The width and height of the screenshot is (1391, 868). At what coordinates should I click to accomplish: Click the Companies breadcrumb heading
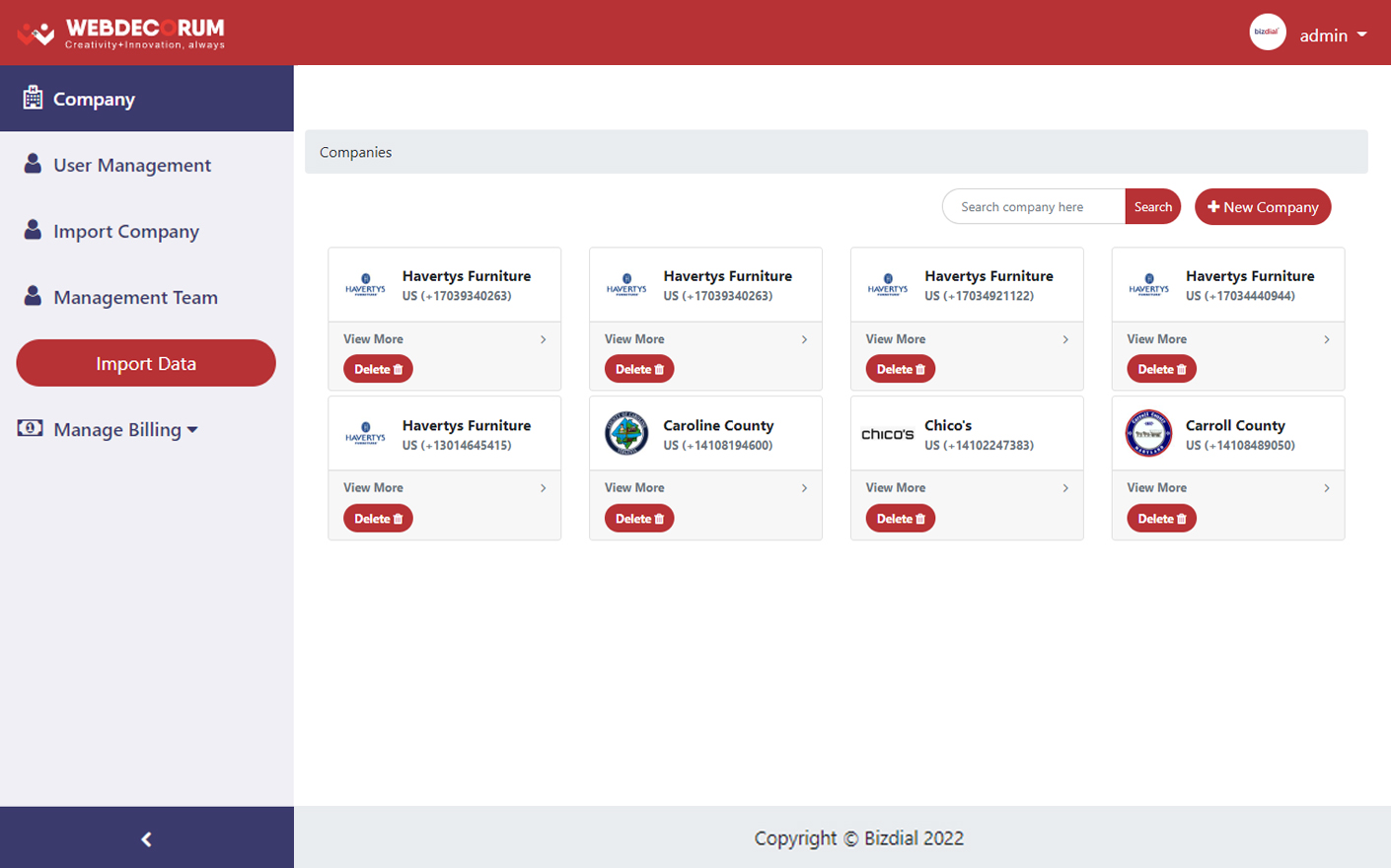click(356, 152)
